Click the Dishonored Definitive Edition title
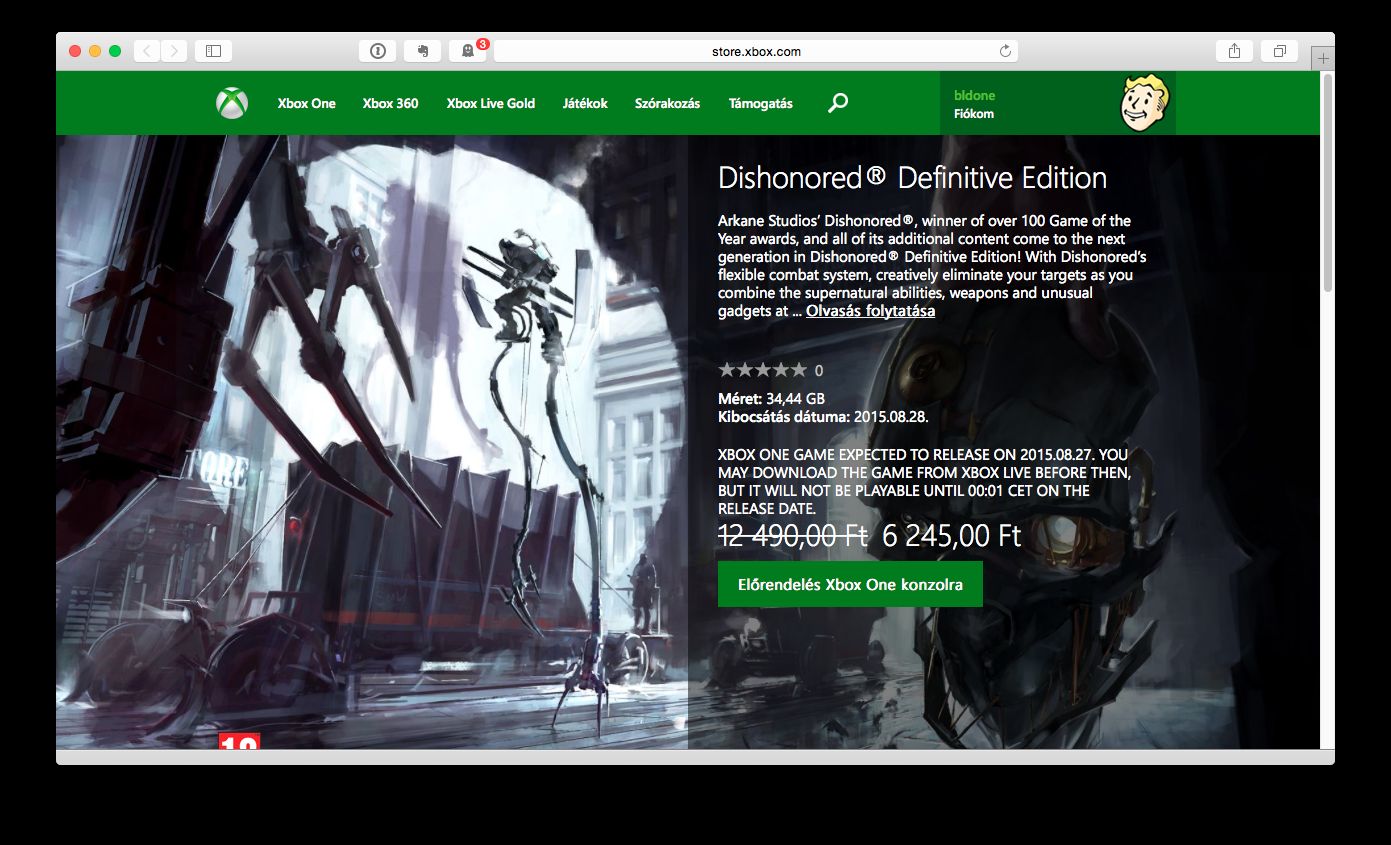1391x845 pixels. tap(912, 178)
